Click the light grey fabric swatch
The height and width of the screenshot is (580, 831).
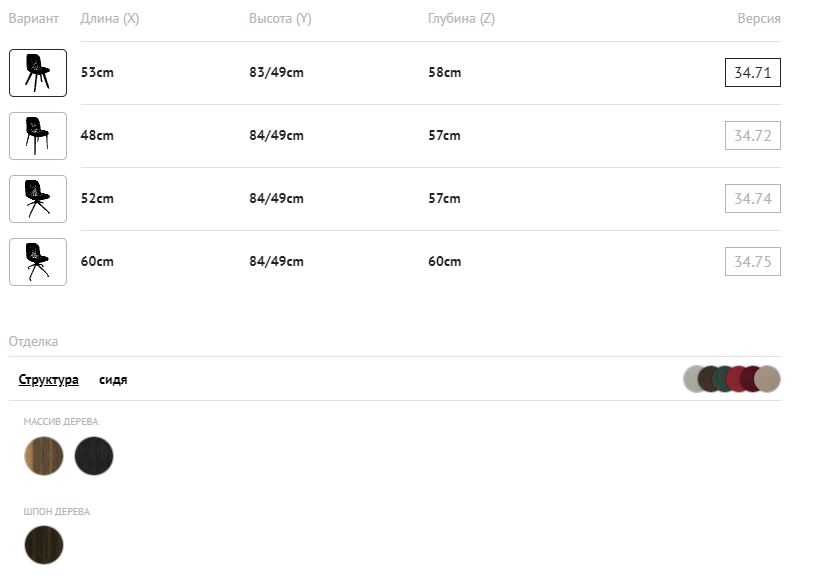[692, 379]
